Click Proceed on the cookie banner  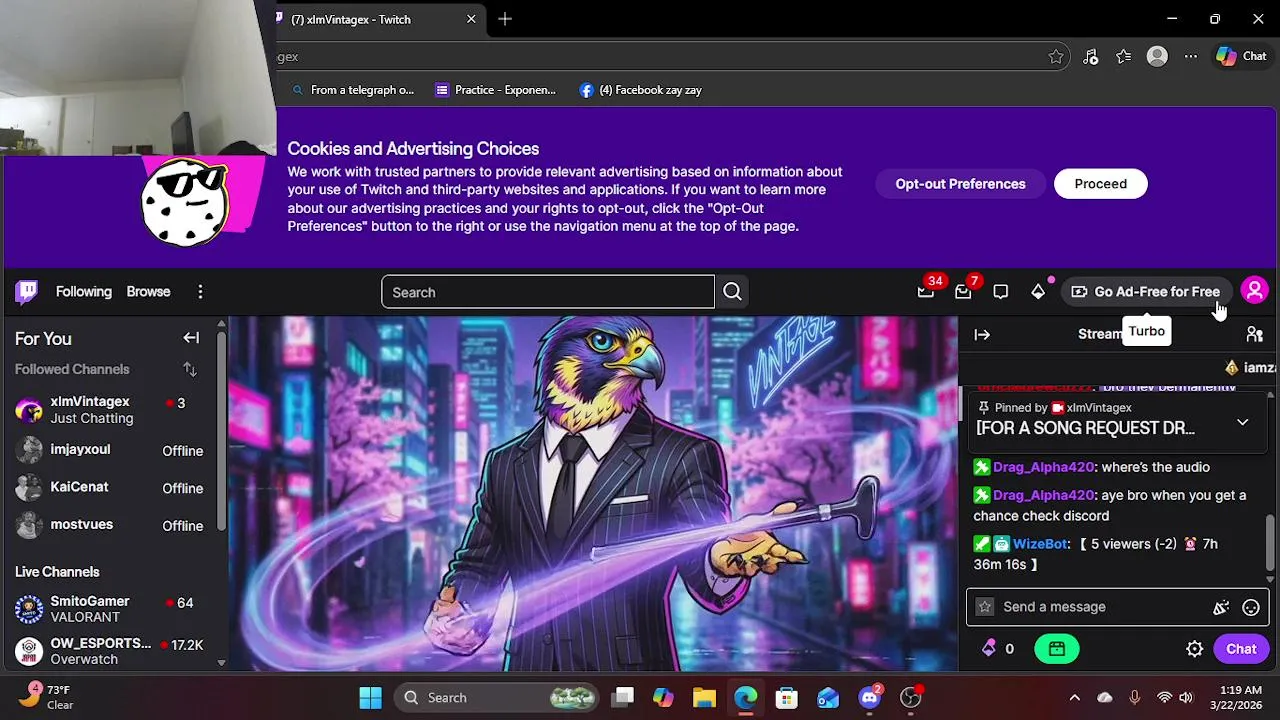click(1100, 184)
